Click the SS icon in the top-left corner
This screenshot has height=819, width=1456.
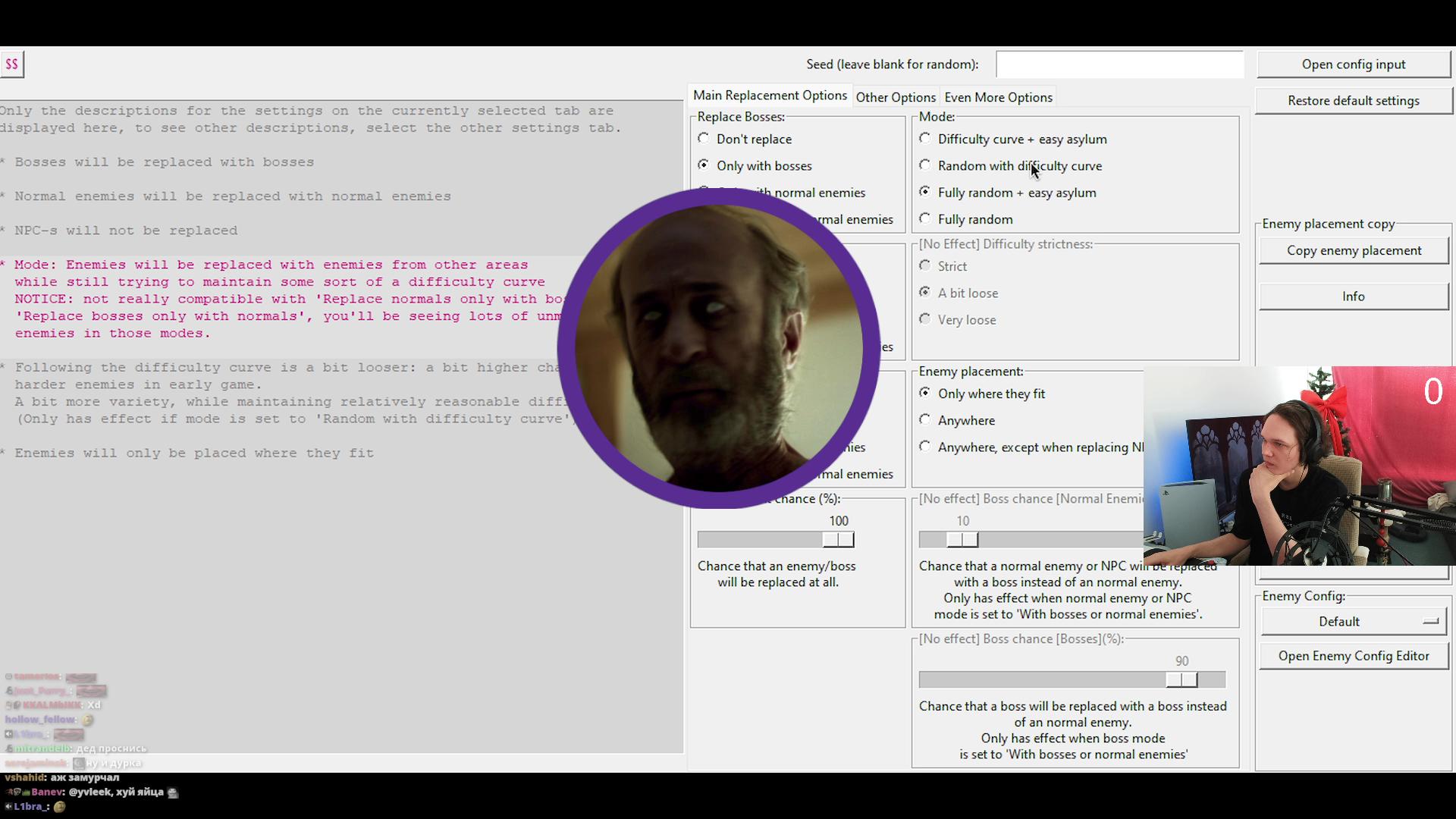(x=11, y=64)
